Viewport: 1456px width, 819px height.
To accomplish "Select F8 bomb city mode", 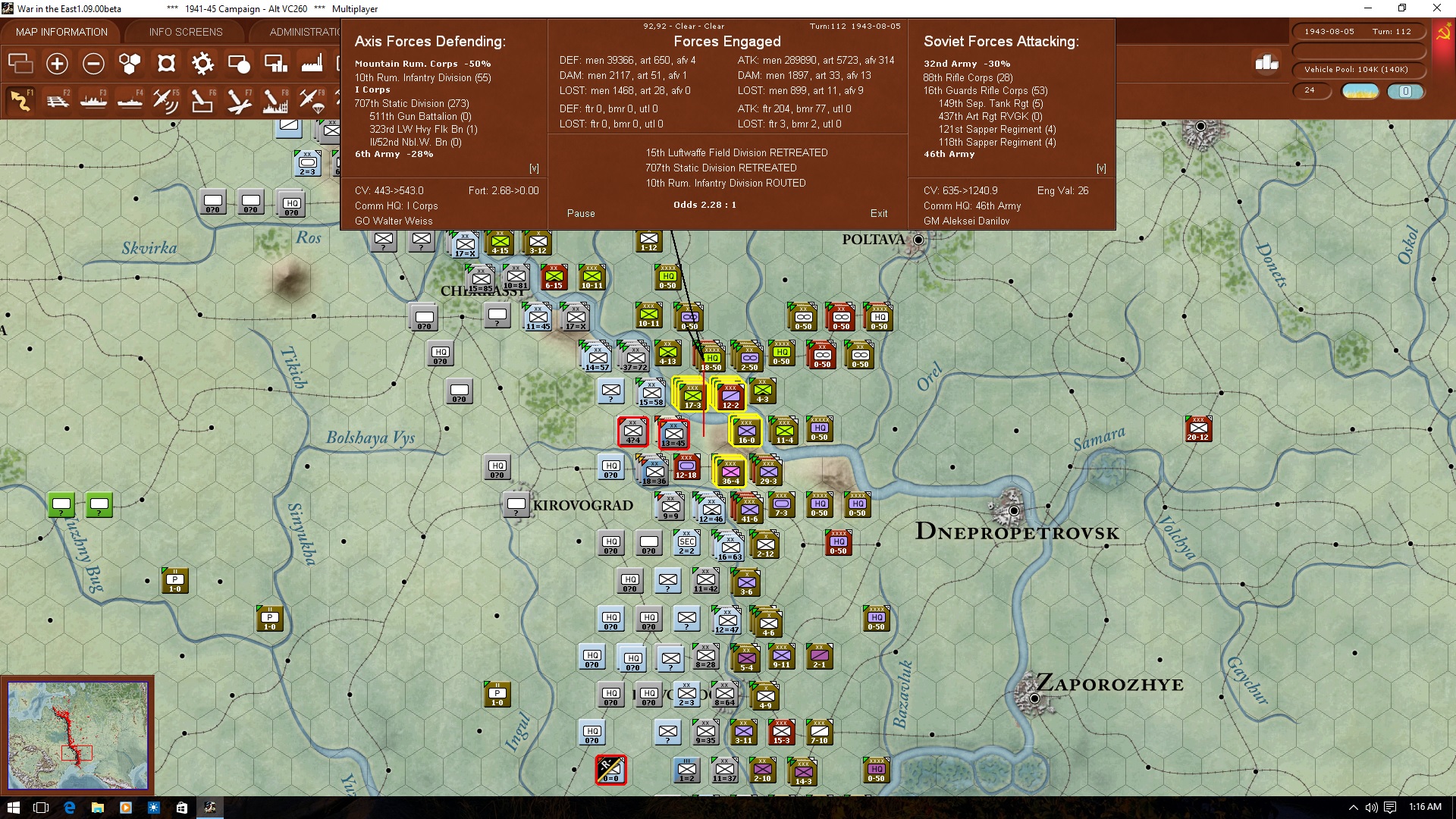I will 275,100.
